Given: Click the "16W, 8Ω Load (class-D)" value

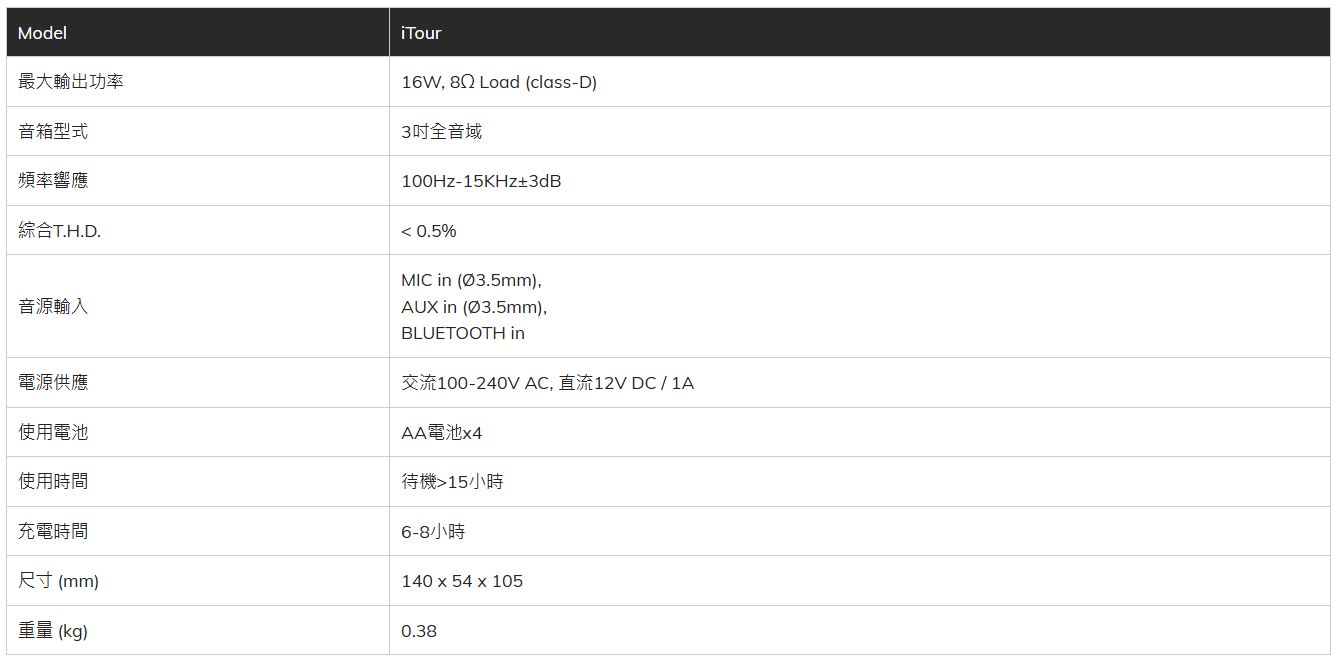Looking at the screenshot, I should 499,82.
